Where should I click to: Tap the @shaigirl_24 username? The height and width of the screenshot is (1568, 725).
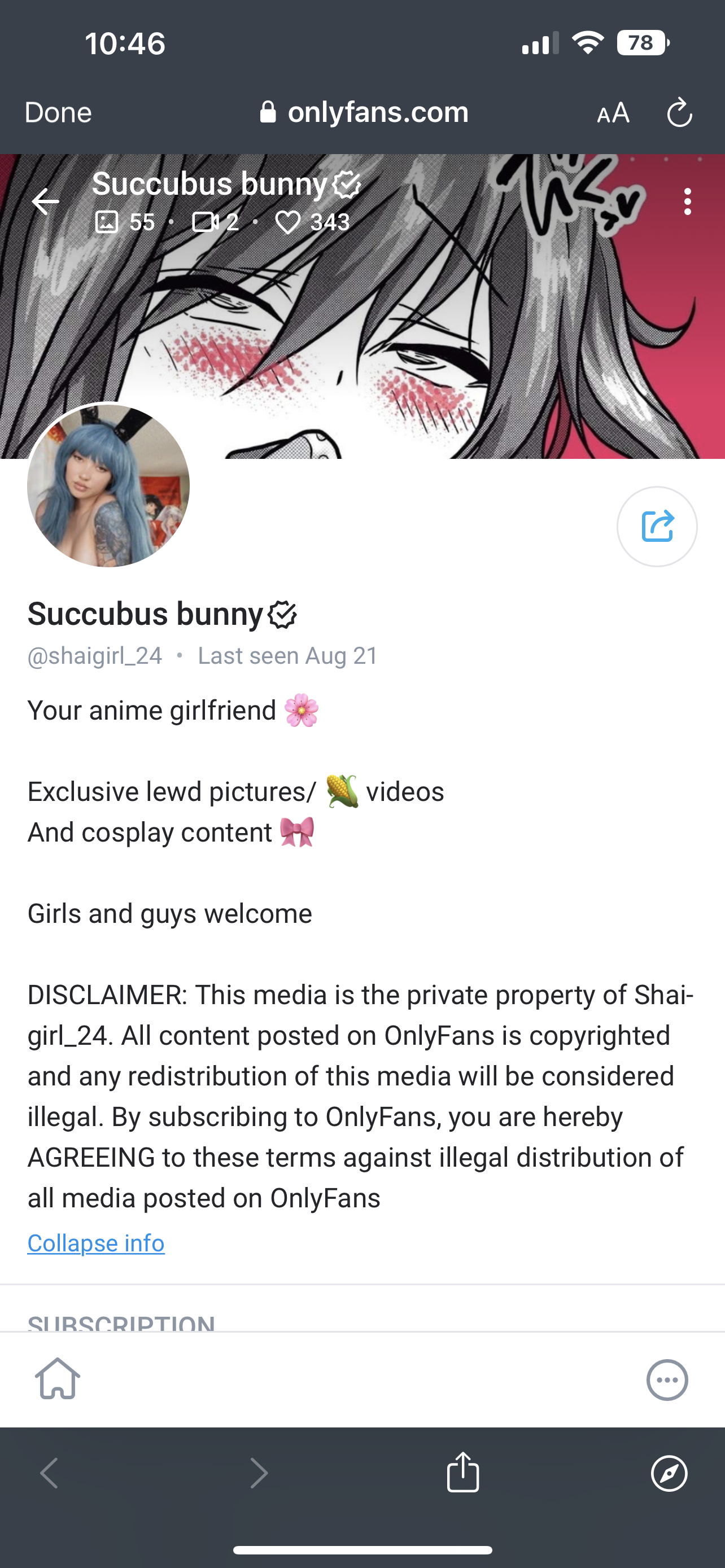pos(95,655)
